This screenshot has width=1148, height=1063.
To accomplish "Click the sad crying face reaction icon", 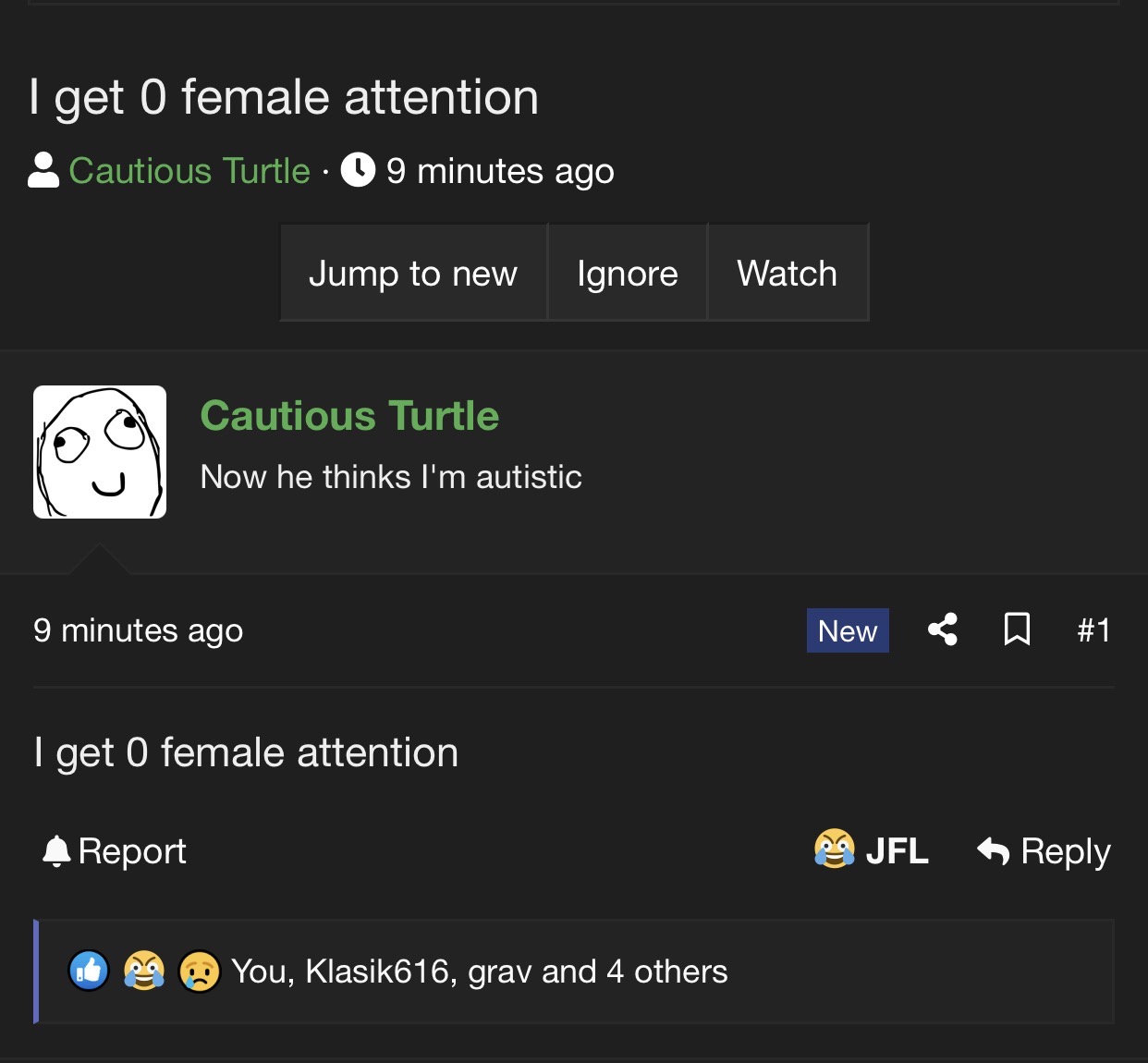I will click(200, 971).
